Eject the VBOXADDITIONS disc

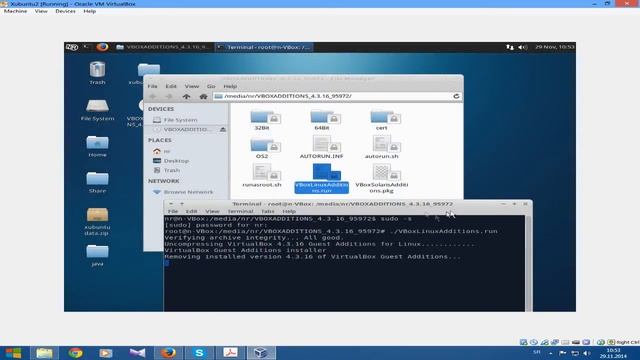coord(223,129)
